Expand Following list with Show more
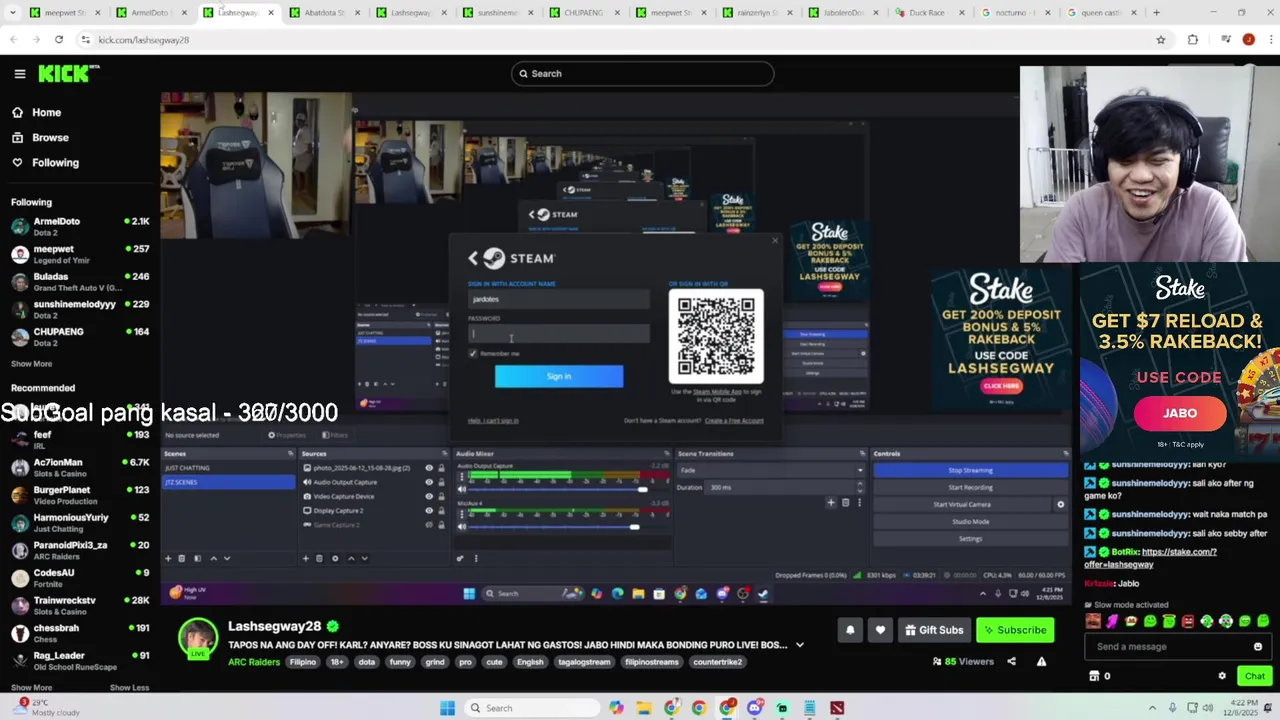This screenshot has width=1280, height=720. tap(31, 364)
